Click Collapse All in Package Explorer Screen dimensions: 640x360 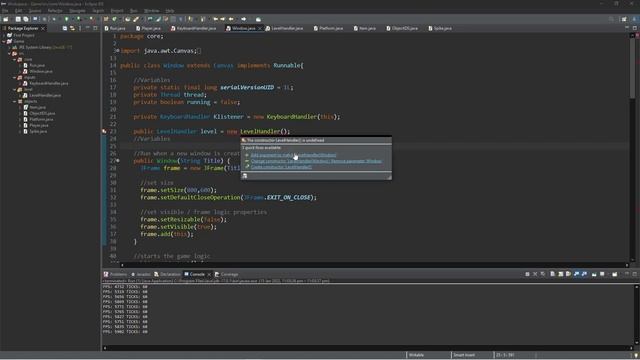[x=64, y=28]
